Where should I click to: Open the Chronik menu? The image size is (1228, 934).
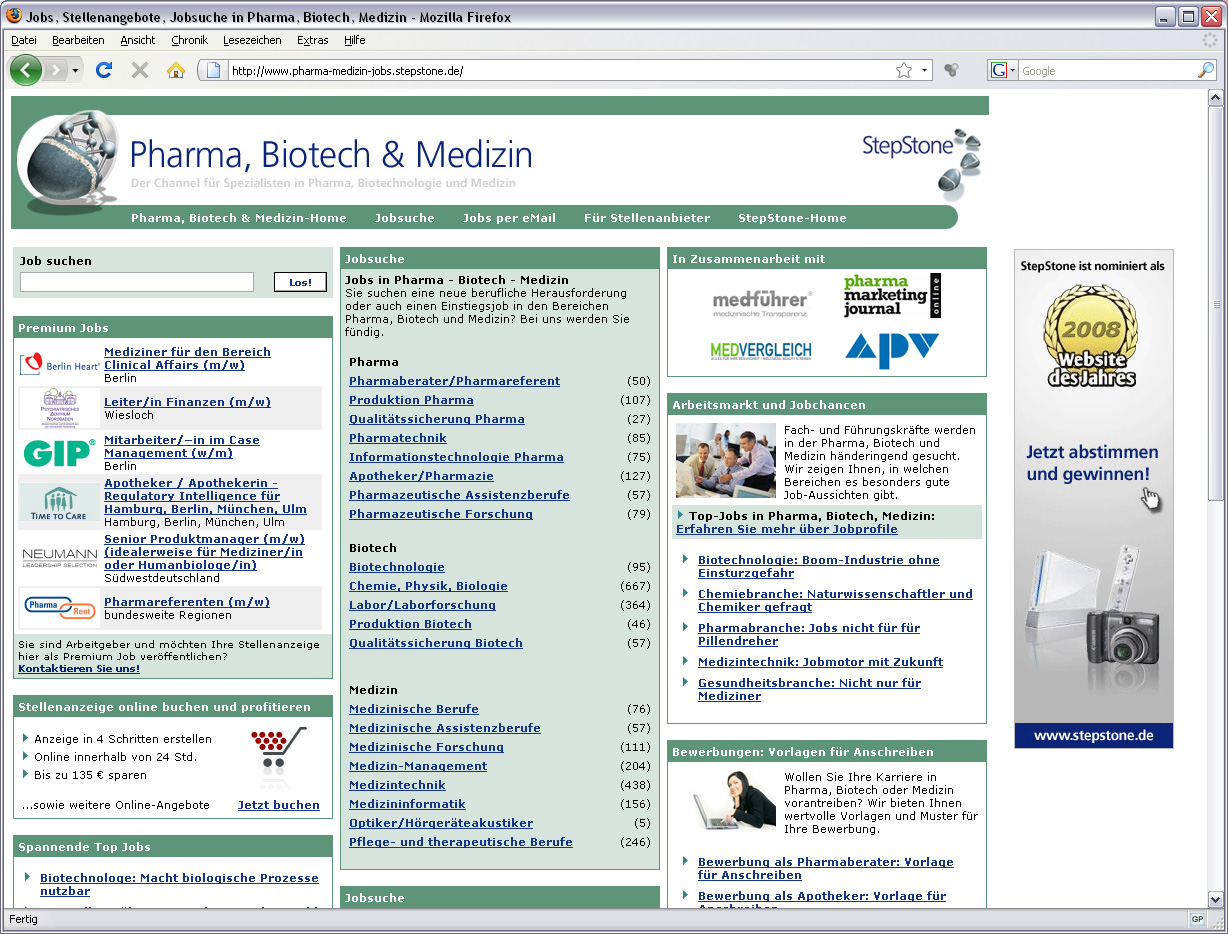pos(190,40)
